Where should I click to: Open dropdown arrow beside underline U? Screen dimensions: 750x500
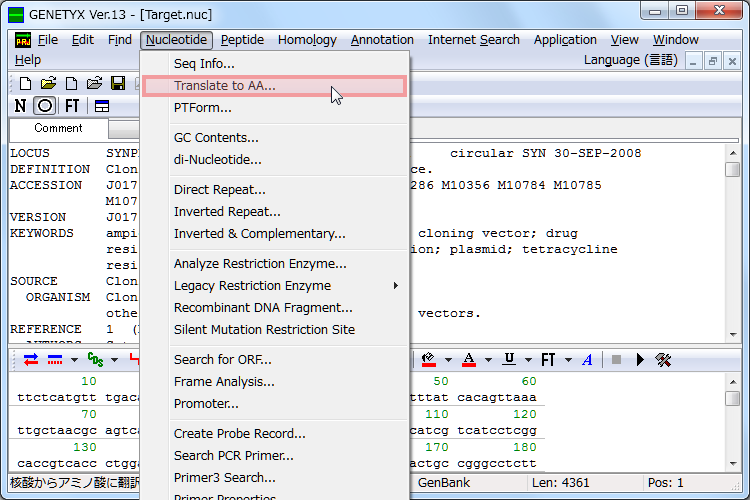[x=529, y=360]
